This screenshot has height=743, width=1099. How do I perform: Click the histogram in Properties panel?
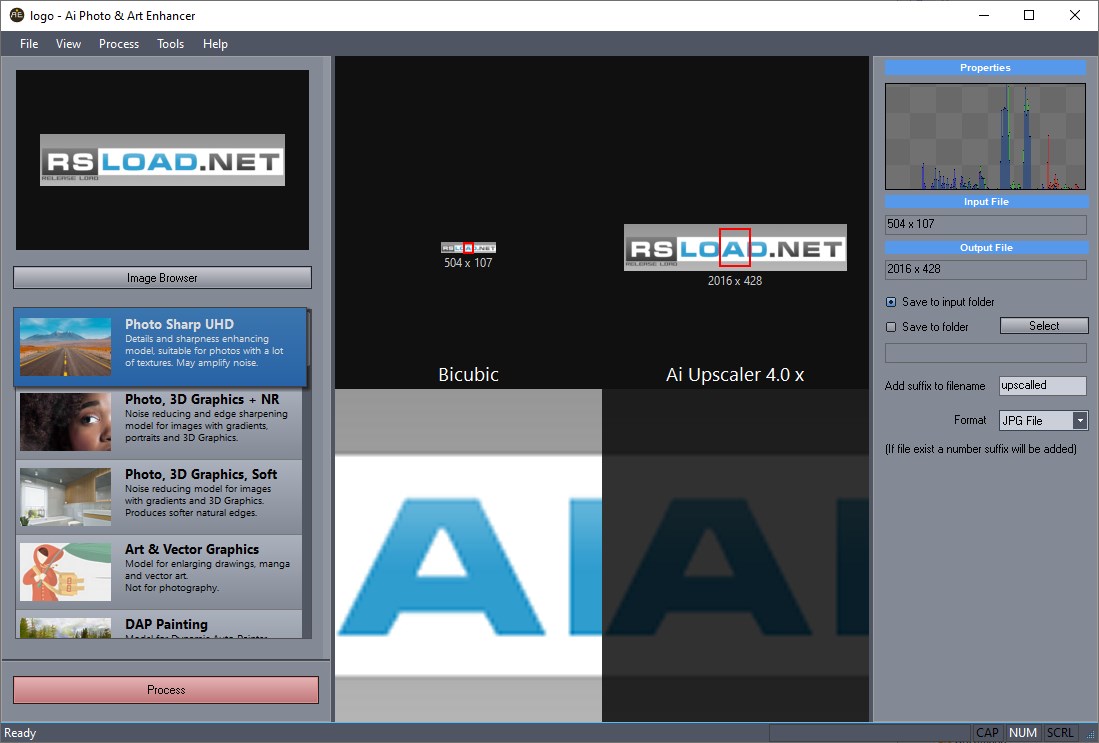pos(985,137)
